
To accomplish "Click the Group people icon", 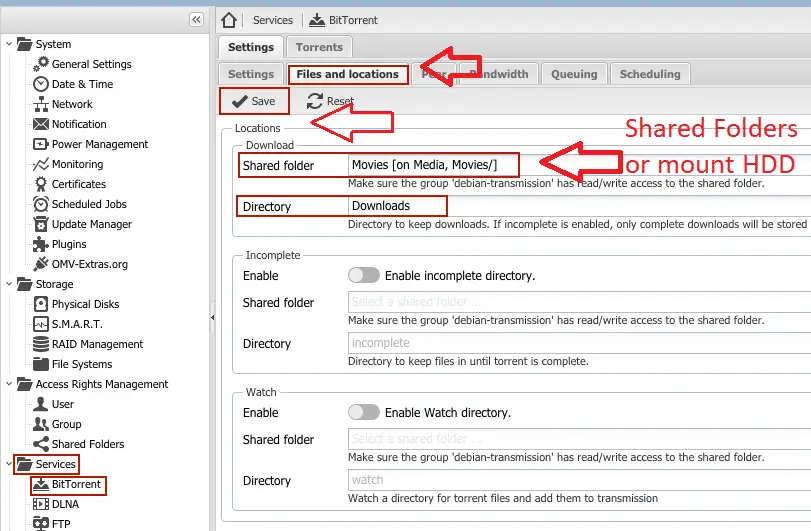I will point(41,424).
